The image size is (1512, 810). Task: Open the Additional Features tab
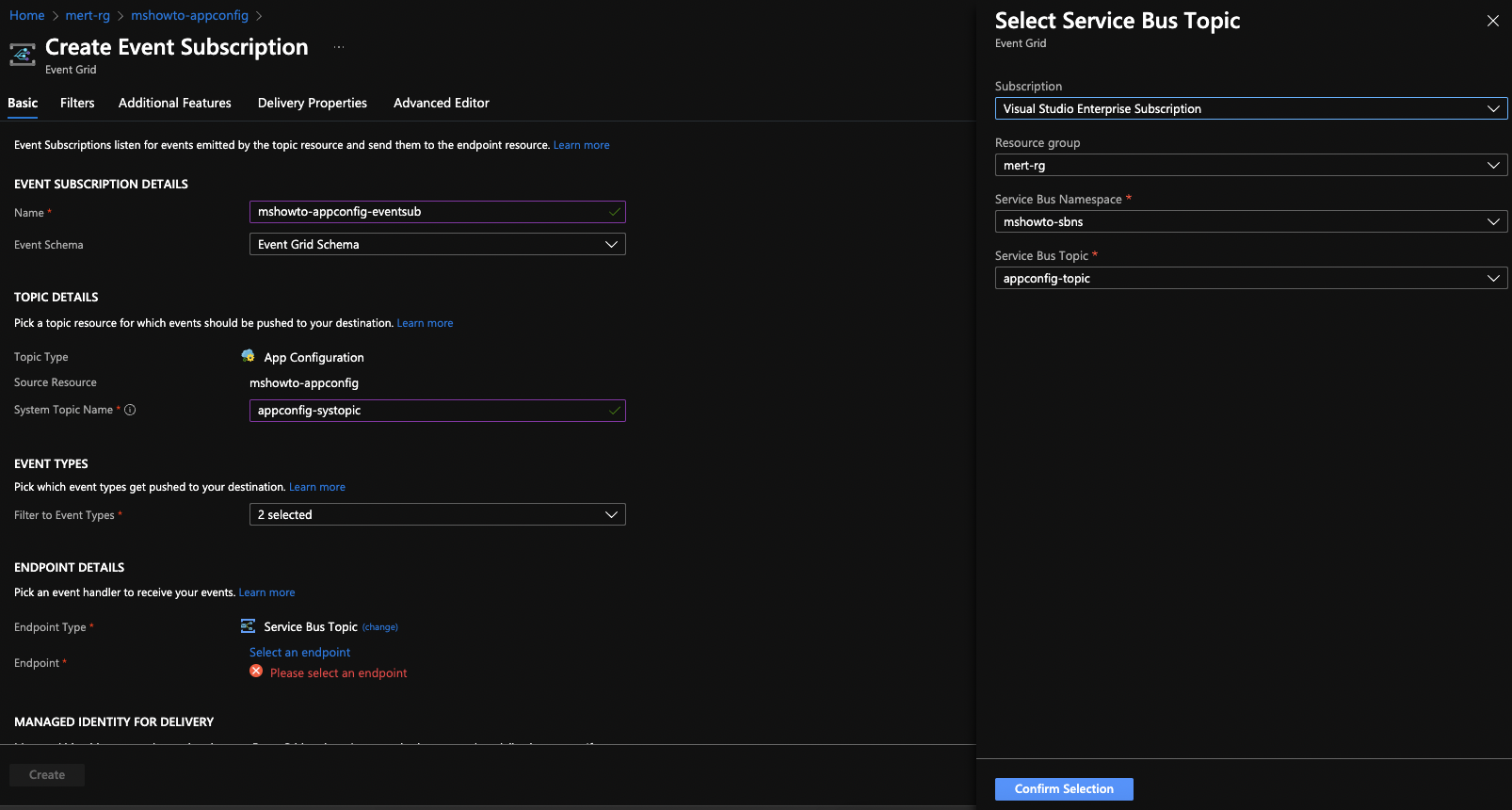tap(175, 103)
